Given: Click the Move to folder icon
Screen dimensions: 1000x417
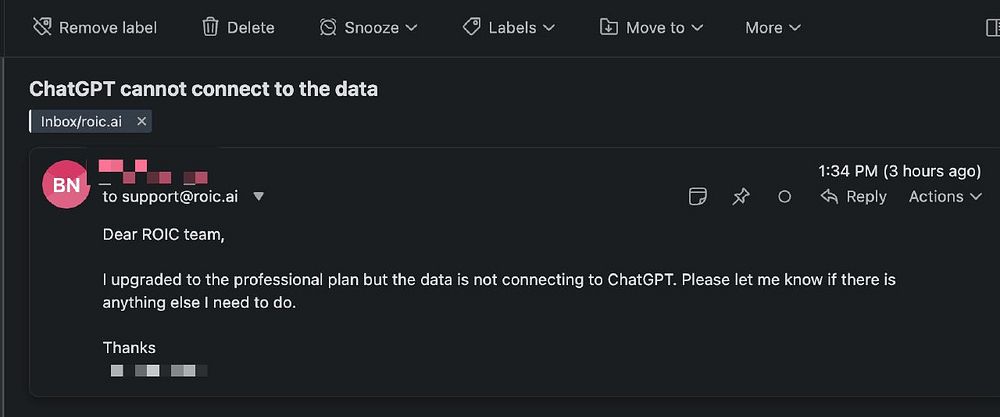Looking at the screenshot, I should coord(609,27).
